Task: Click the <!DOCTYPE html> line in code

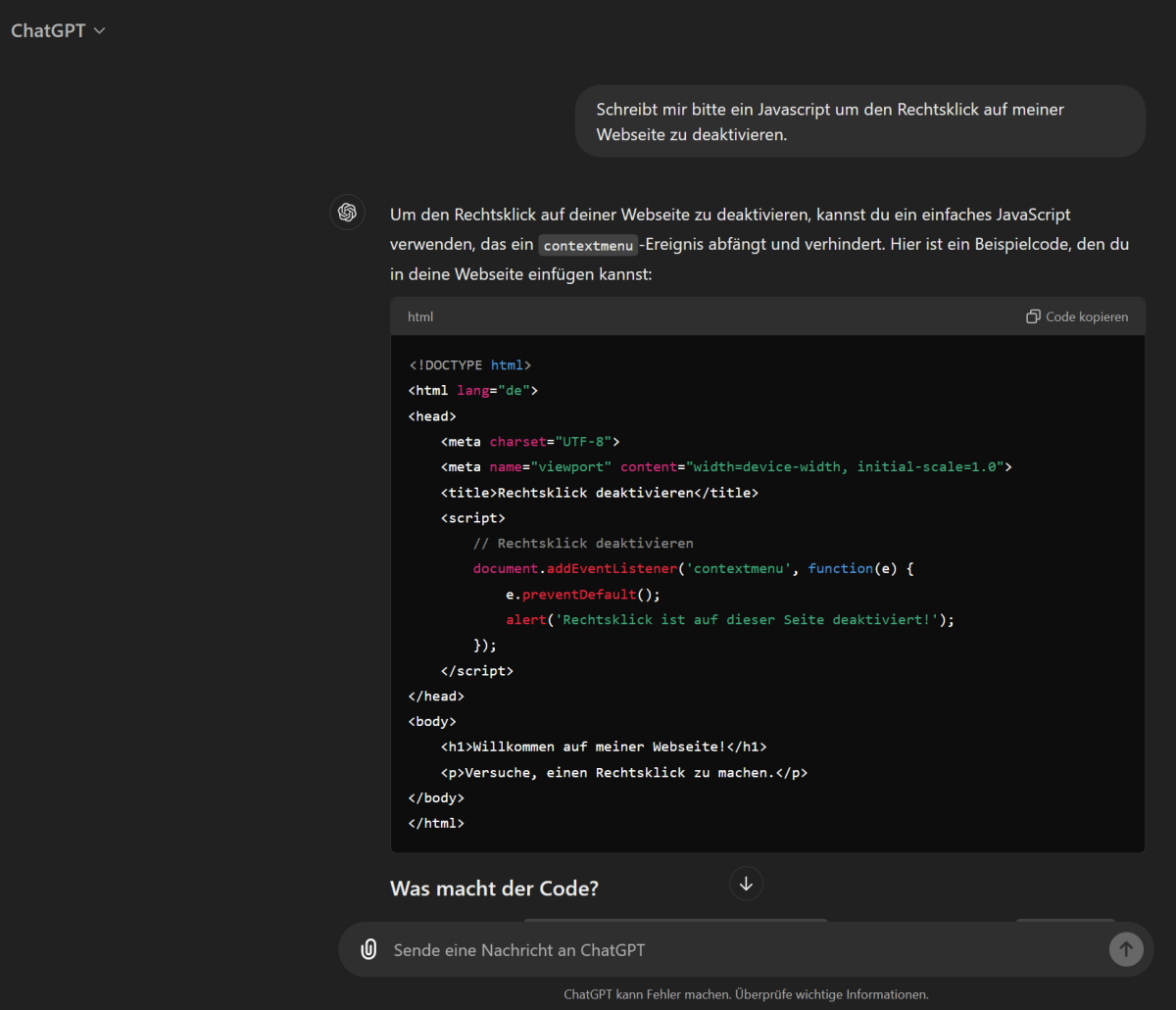Action: pyautogui.click(x=469, y=364)
